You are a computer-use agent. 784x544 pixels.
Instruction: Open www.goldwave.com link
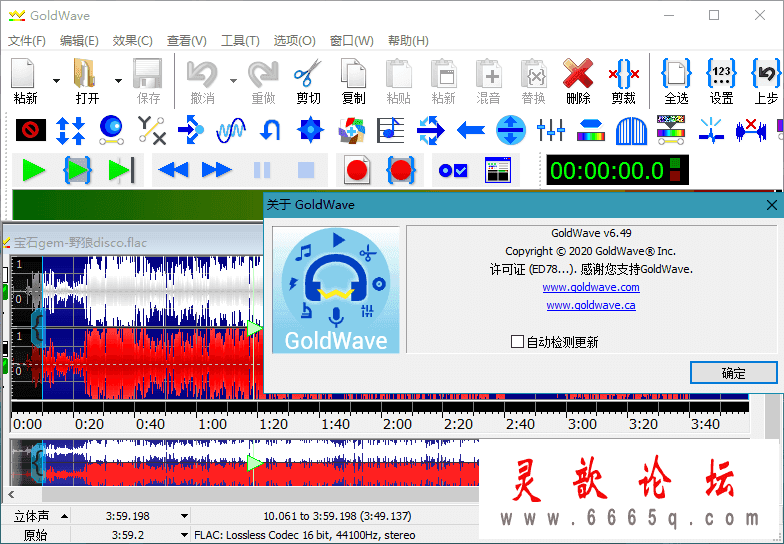(591, 287)
